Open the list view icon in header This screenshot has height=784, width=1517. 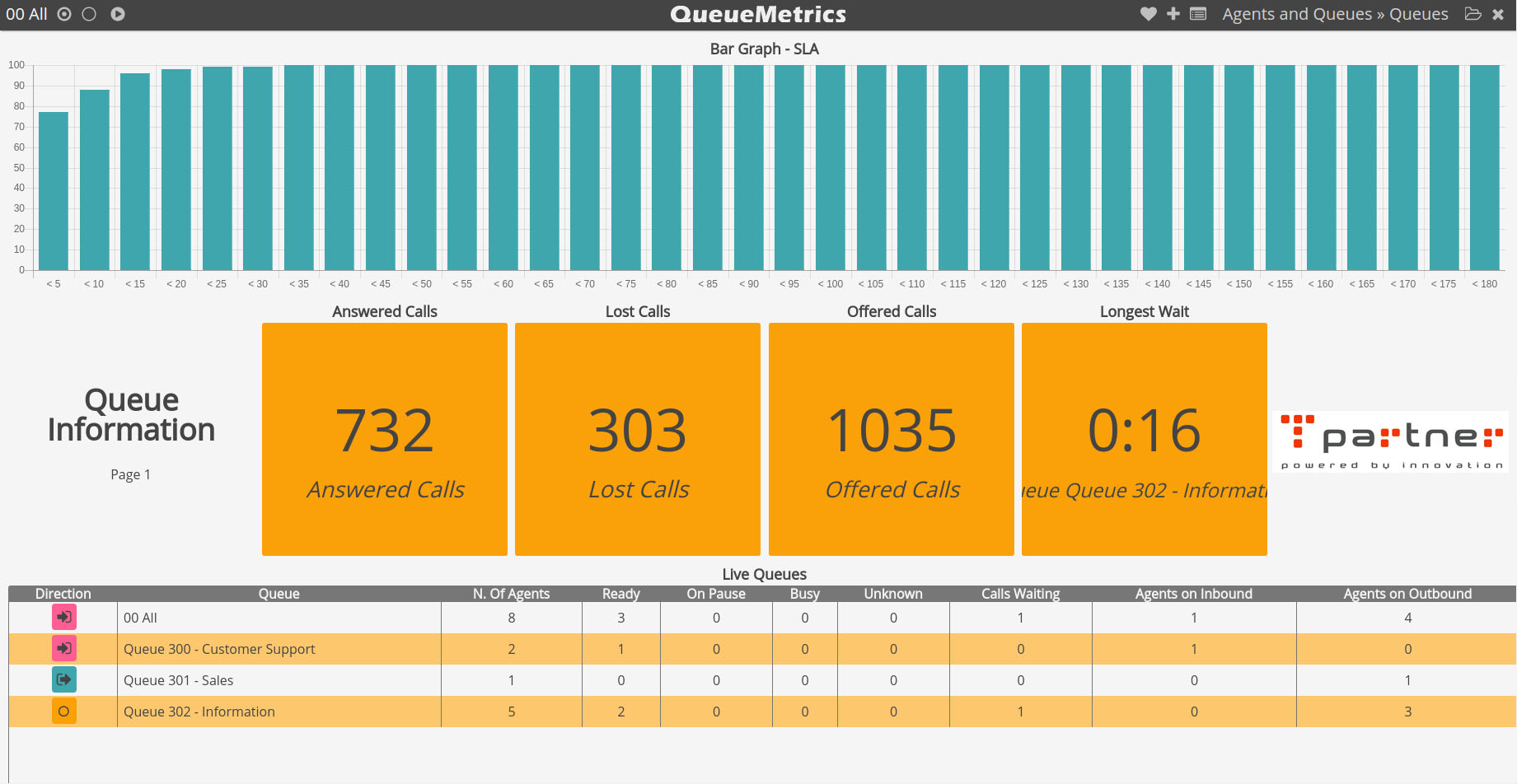click(1198, 14)
